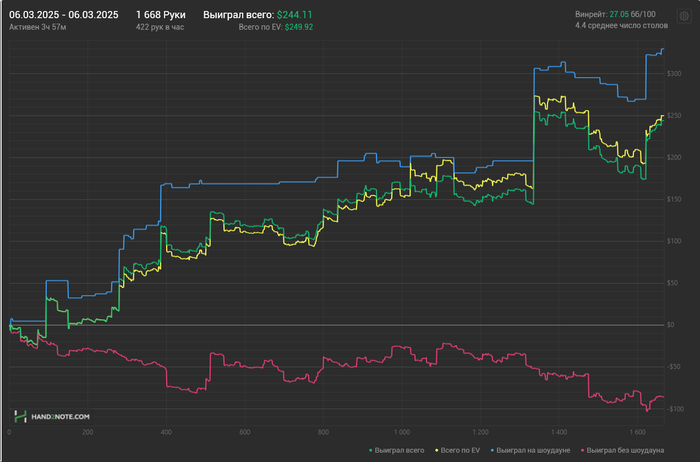Toggle the blue 'Выиграл на шоудауне' legend series

530,450
